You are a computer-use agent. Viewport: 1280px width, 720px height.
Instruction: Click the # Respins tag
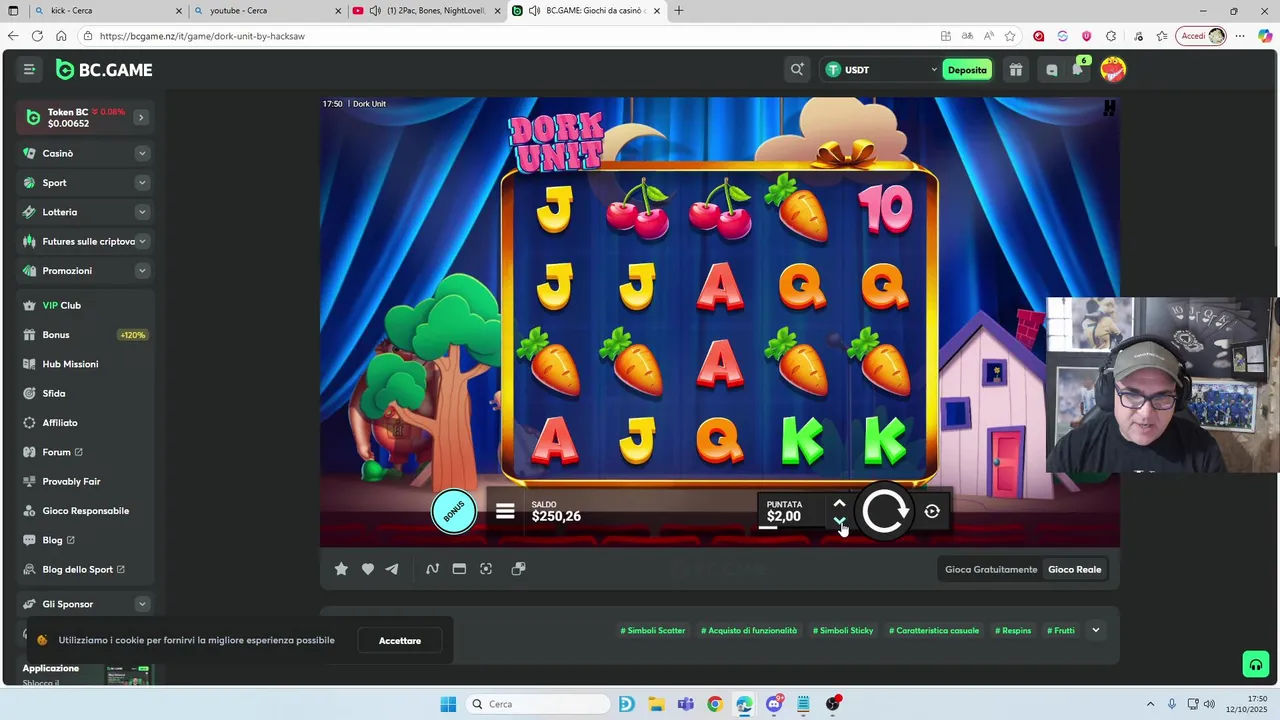click(1013, 630)
